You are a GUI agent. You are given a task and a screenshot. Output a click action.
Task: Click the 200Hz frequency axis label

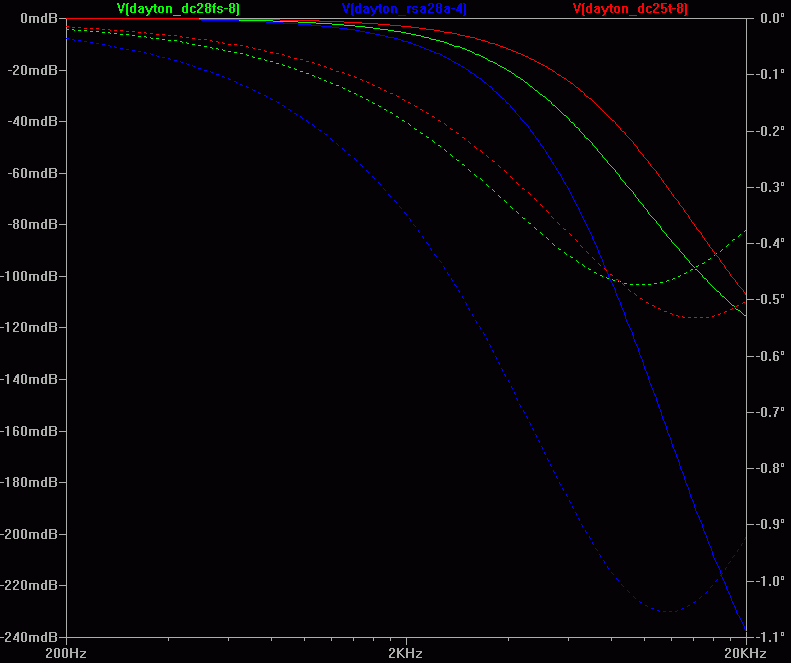pyautogui.click(x=66, y=653)
